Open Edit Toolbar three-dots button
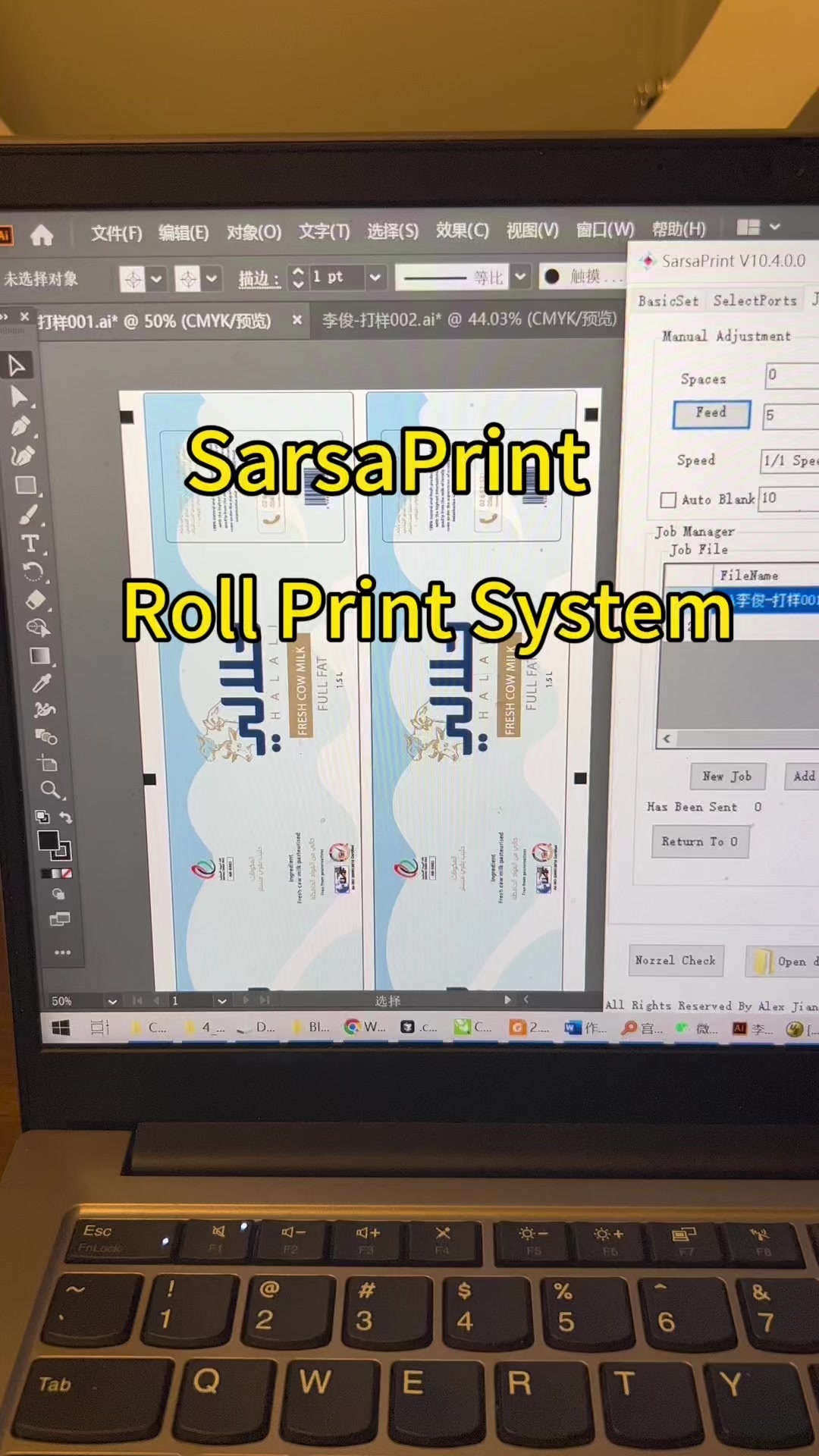819x1456 pixels. [x=62, y=952]
